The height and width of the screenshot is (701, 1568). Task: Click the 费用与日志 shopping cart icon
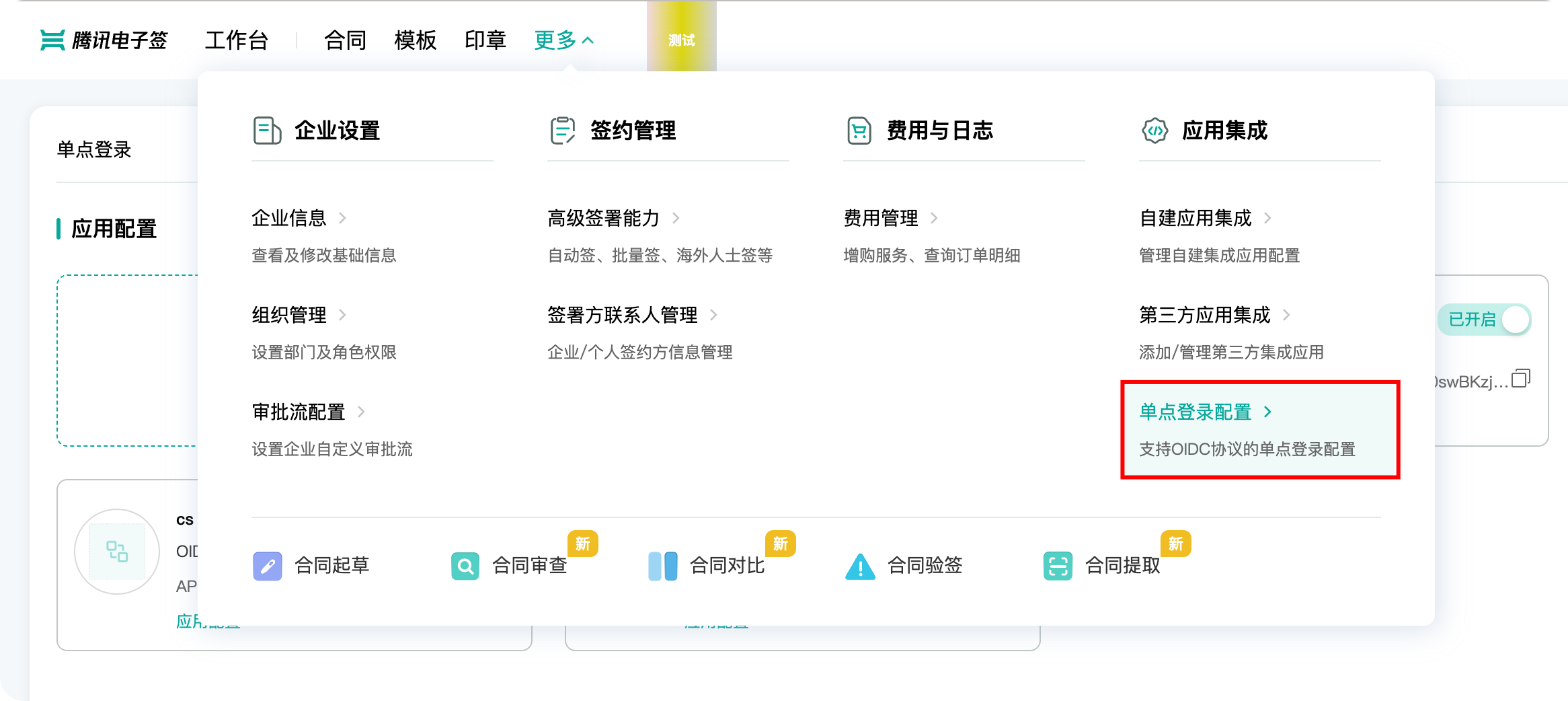859,131
